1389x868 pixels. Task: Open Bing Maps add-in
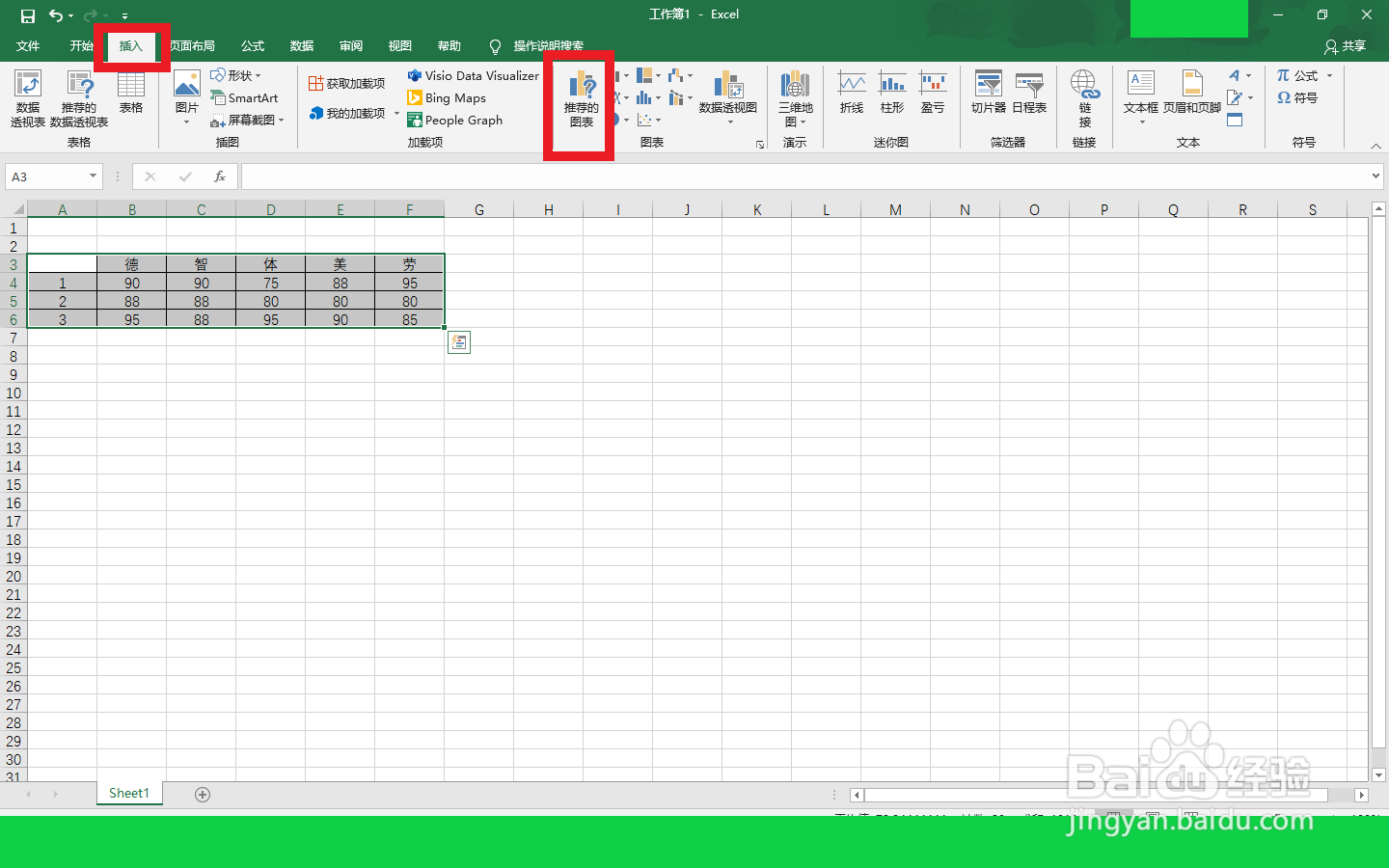pos(447,97)
